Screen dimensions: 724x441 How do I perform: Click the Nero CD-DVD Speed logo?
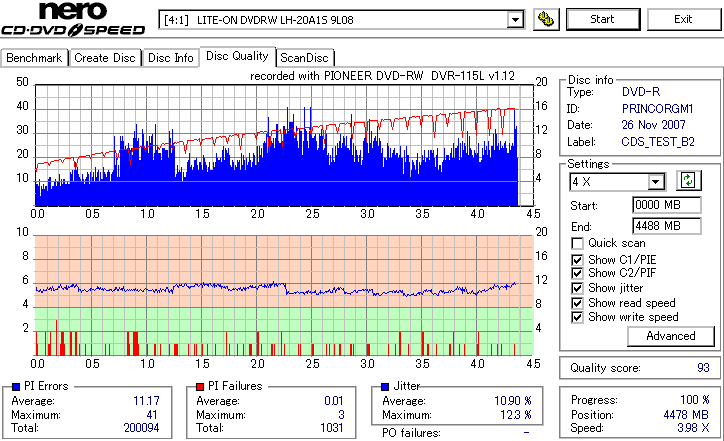click(73, 19)
